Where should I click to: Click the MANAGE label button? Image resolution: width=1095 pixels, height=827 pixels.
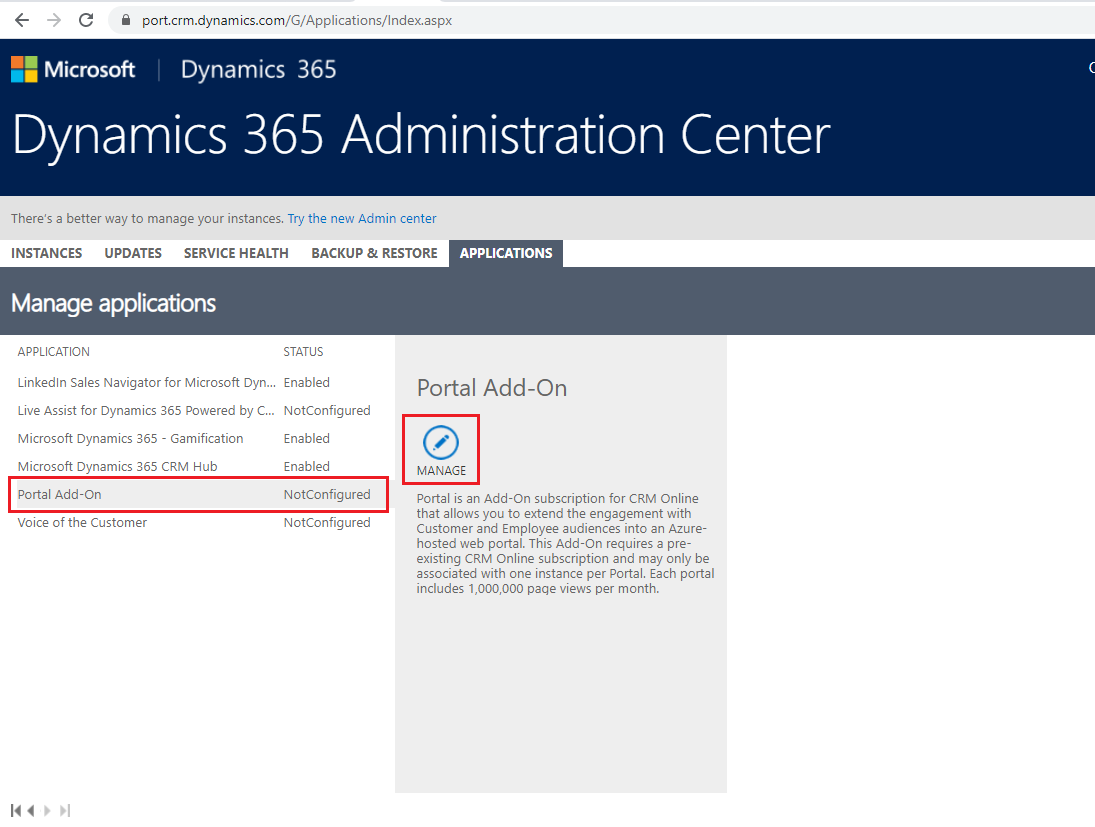pos(441,471)
